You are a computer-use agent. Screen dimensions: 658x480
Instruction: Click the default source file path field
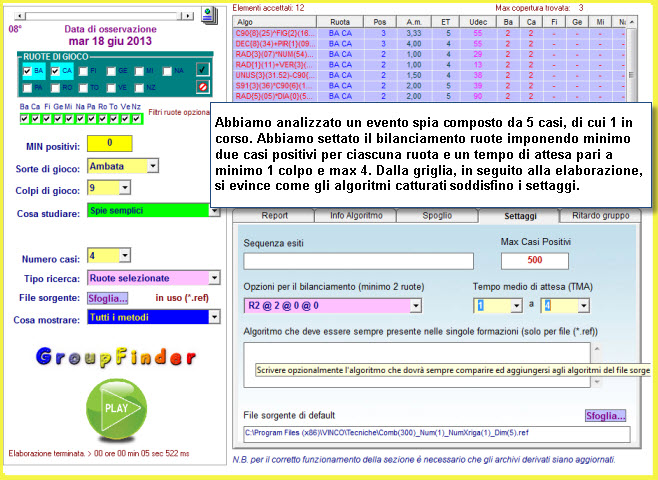point(436,434)
